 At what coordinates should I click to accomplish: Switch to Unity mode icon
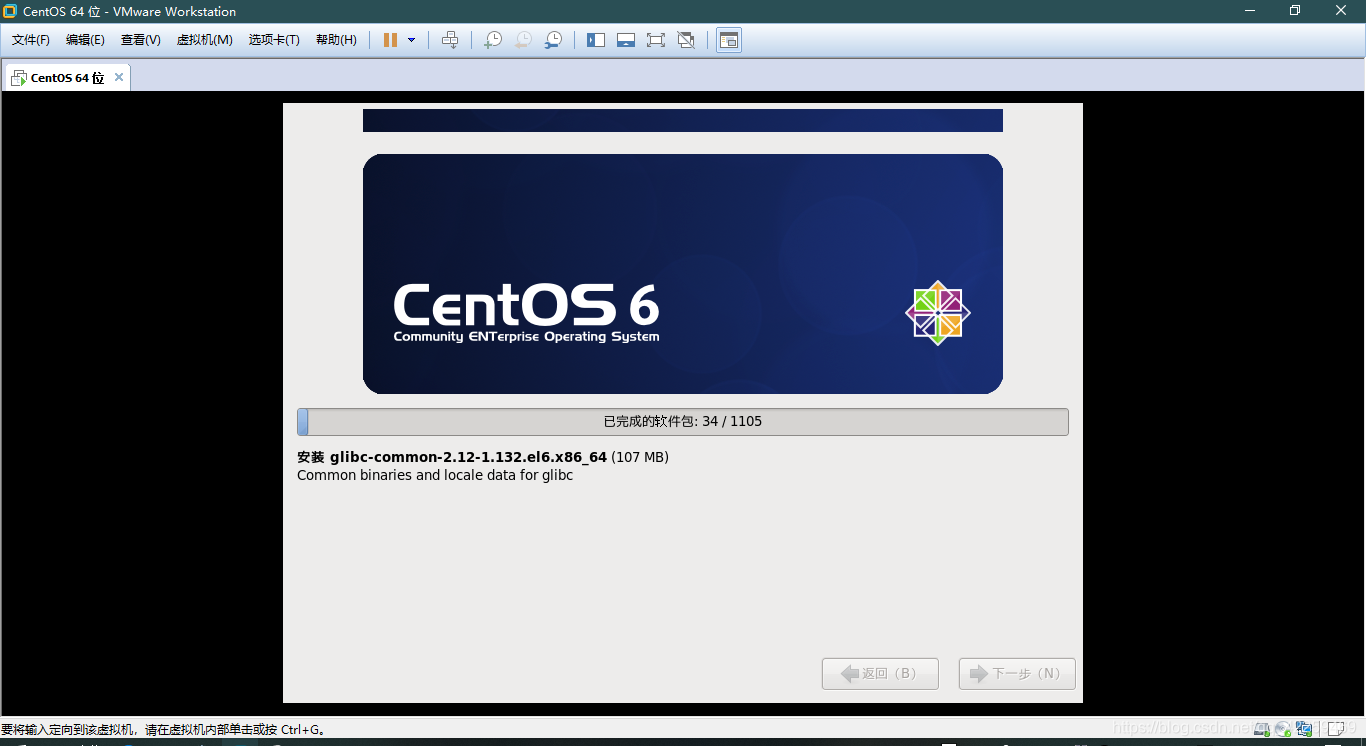(x=686, y=40)
